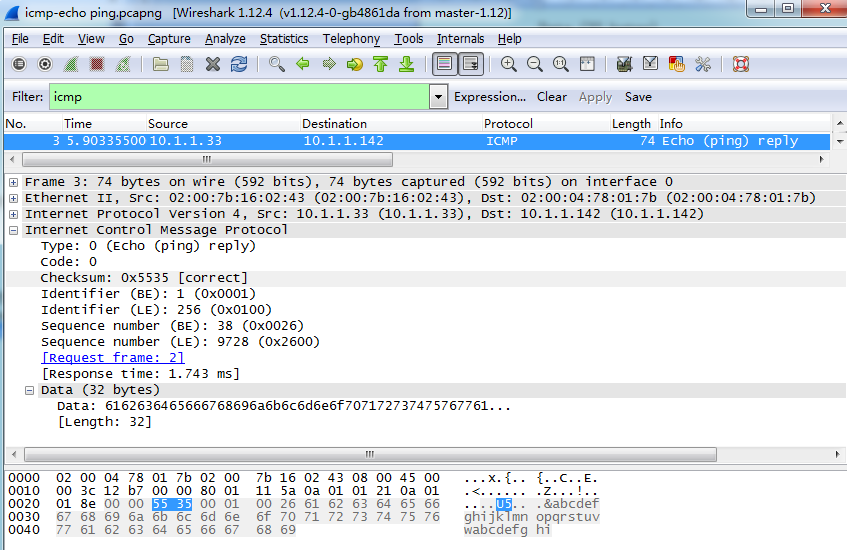The width and height of the screenshot is (847, 550).
Task: Collapse the Data (32 bytes) node
Action: [30, 390]
